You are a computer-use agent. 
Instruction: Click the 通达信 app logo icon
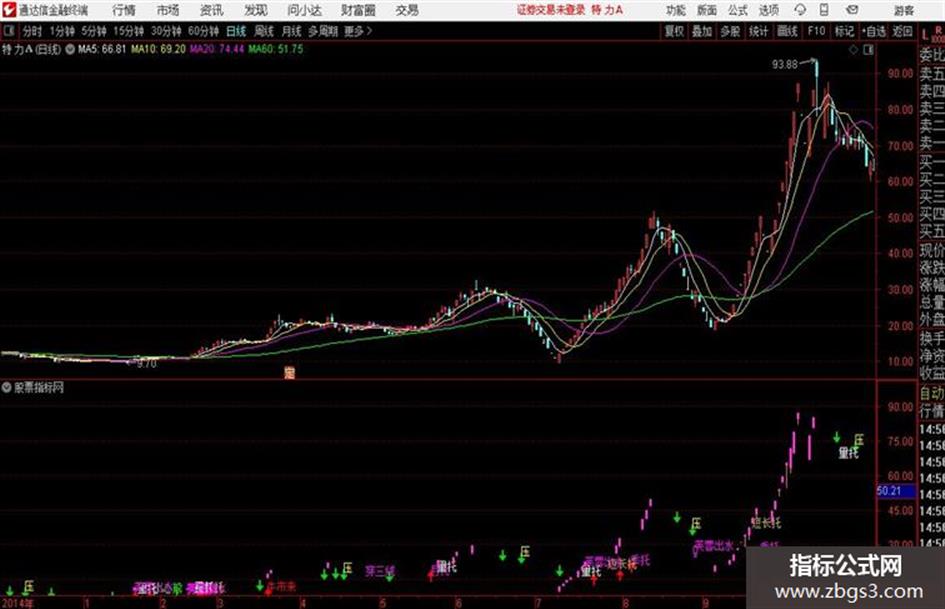coord(9,10)
